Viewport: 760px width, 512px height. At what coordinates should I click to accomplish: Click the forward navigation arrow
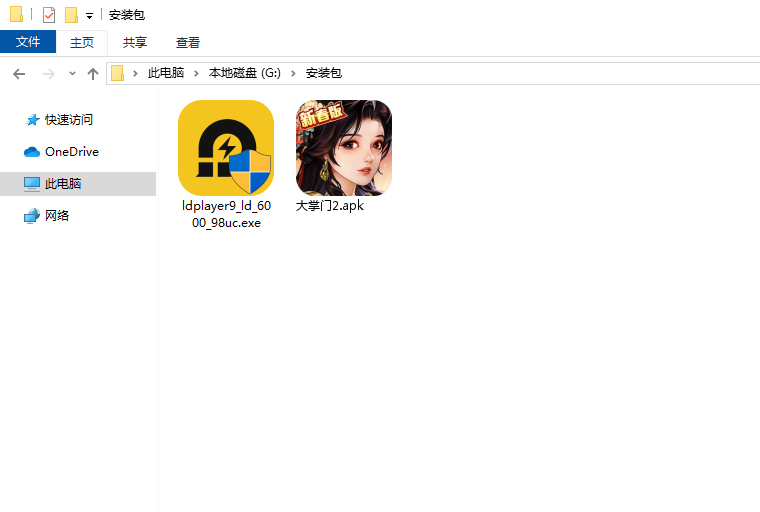pyautogui.click(x=48, y=74)
